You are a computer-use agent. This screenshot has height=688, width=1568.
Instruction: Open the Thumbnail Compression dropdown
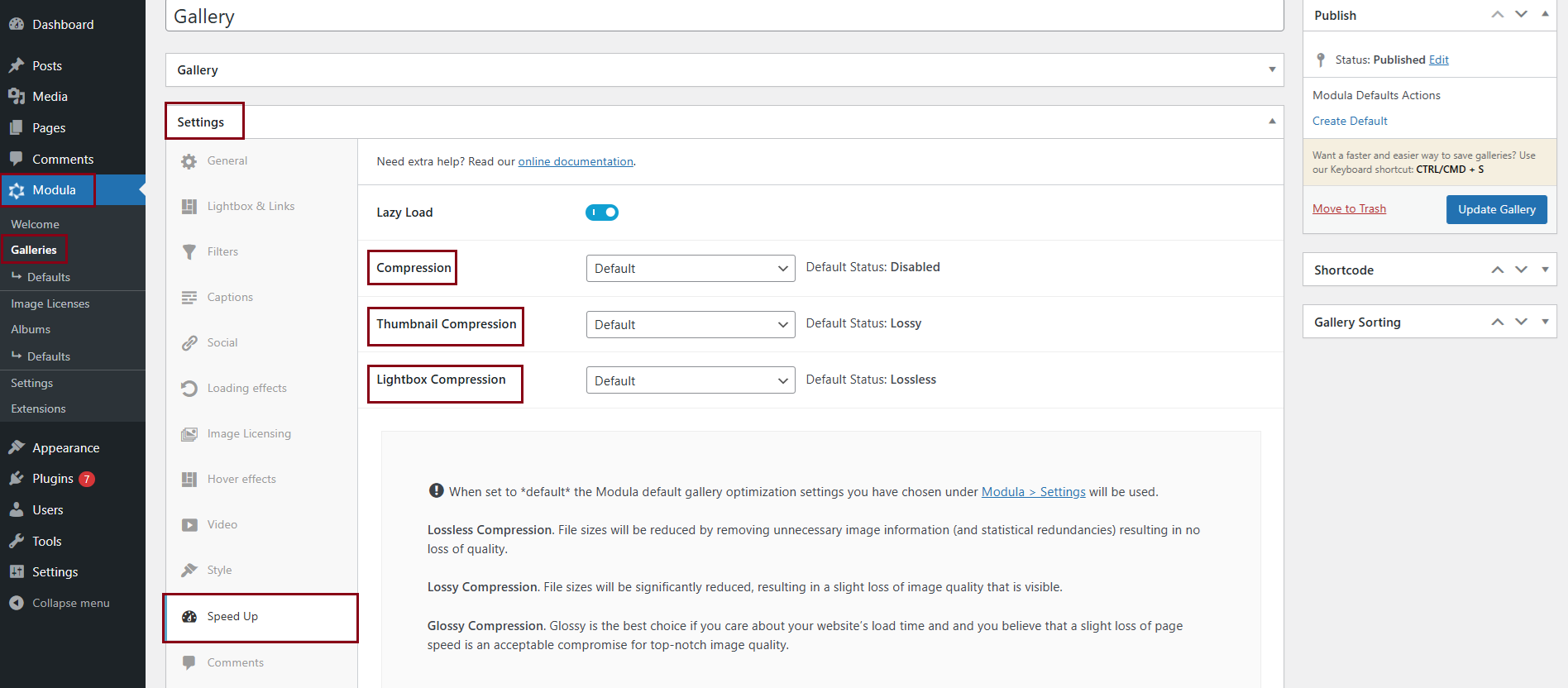(x=690, y=325)
